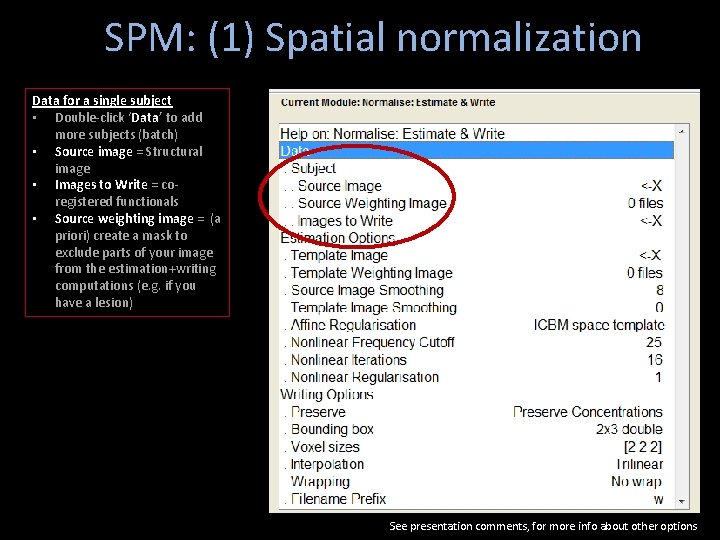
Task: Select the Interpolation row
Action: [x=477, y=464]
